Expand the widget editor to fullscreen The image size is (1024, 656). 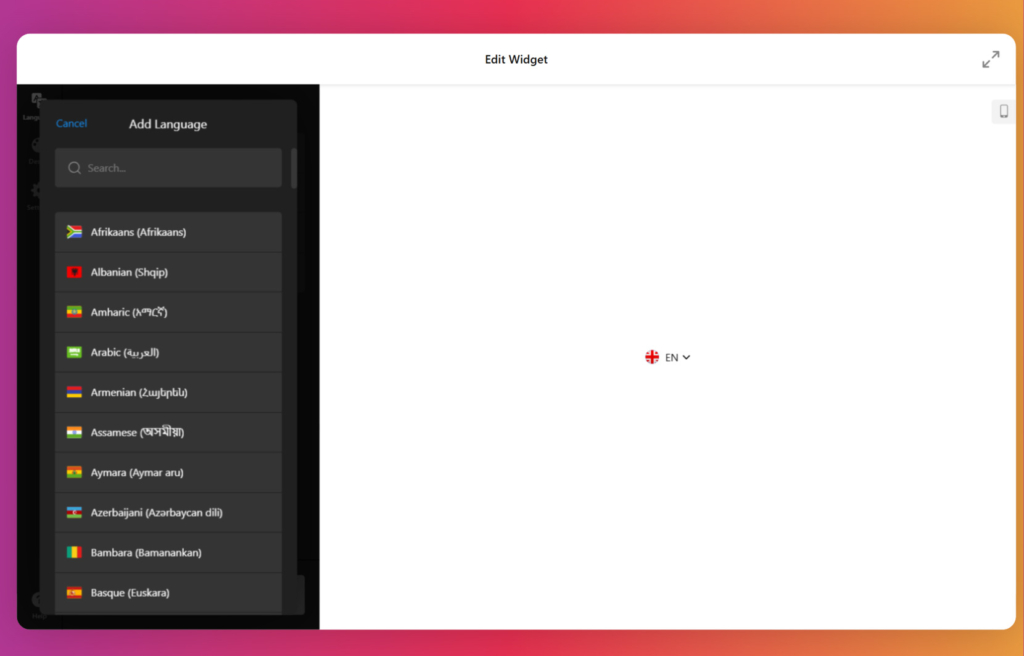tap(991, 59)
